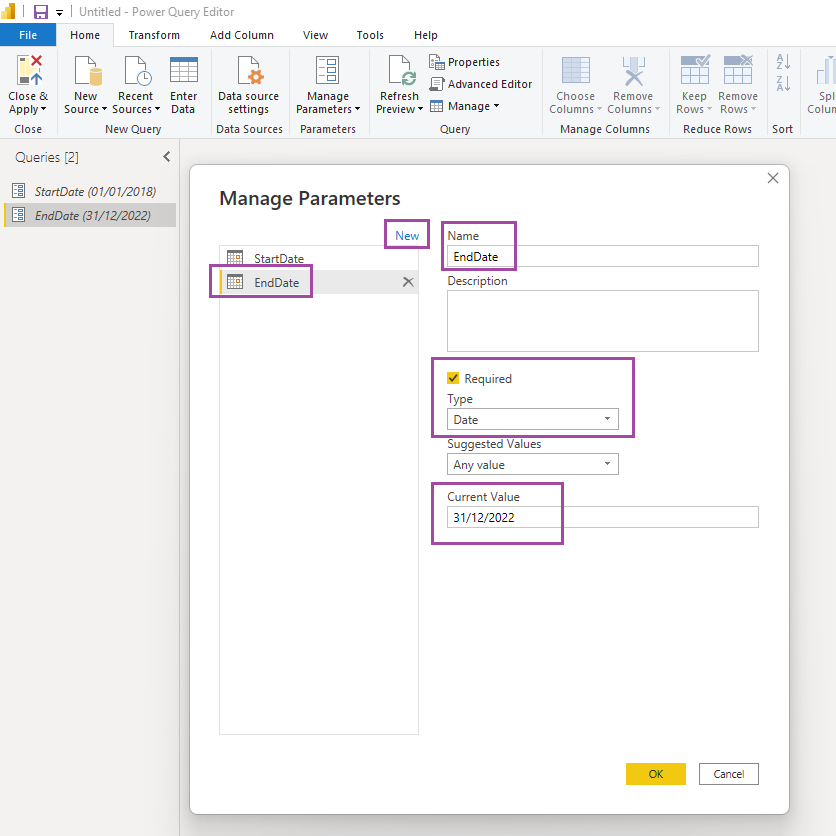
Task: Click the Close & Apply icon
Action: click(29, 70)
